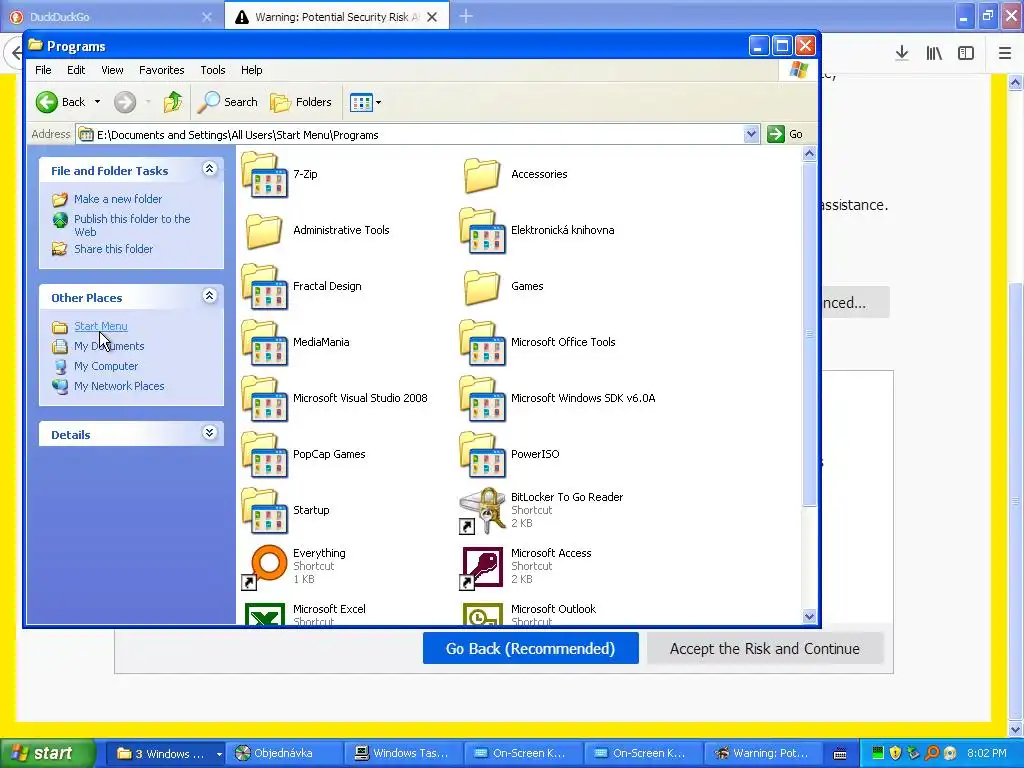Open the Games folder

tap(483, 287)
